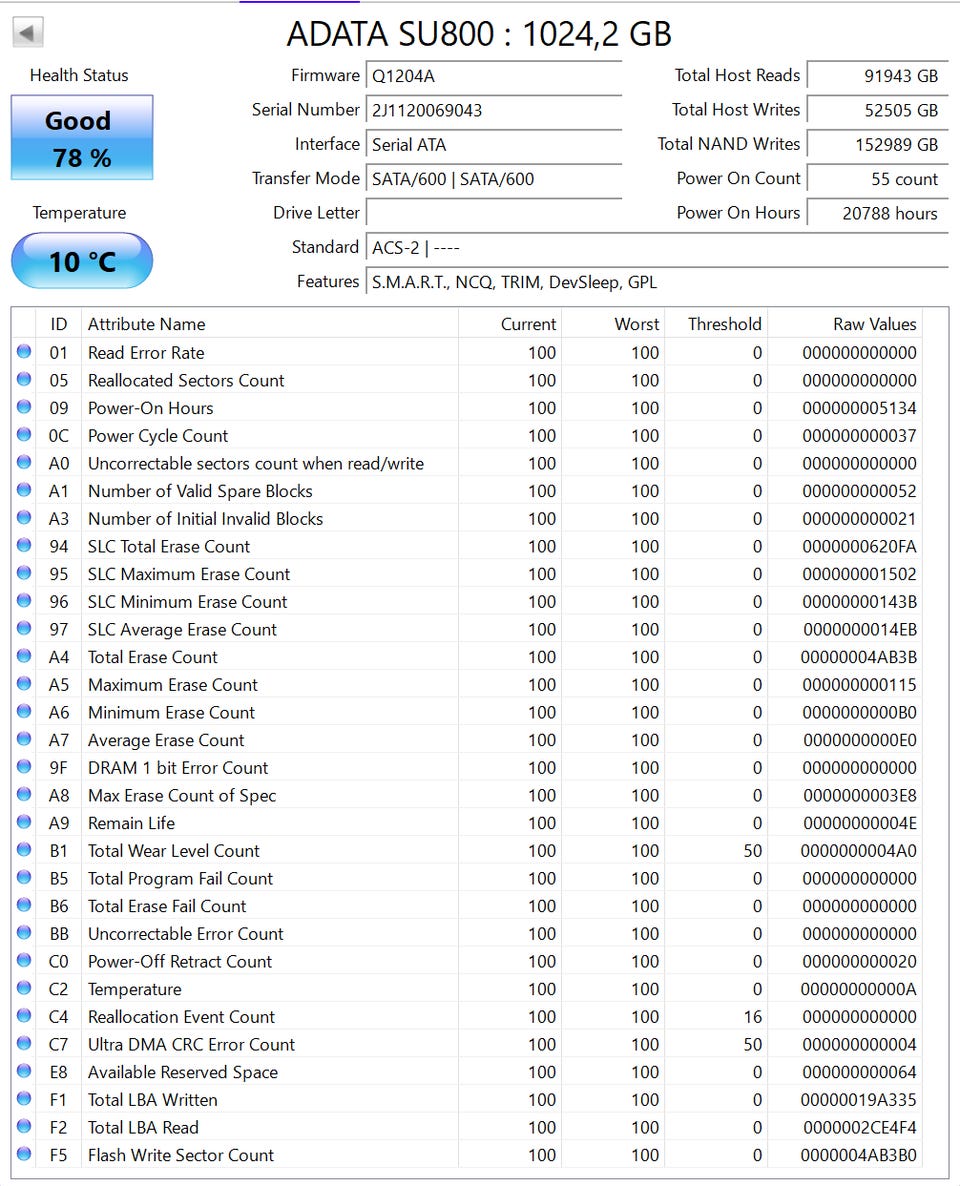Select the Max Erase Count of Spec row
This screenshot has height=1186, width=960.
click(x=468, y=796)
